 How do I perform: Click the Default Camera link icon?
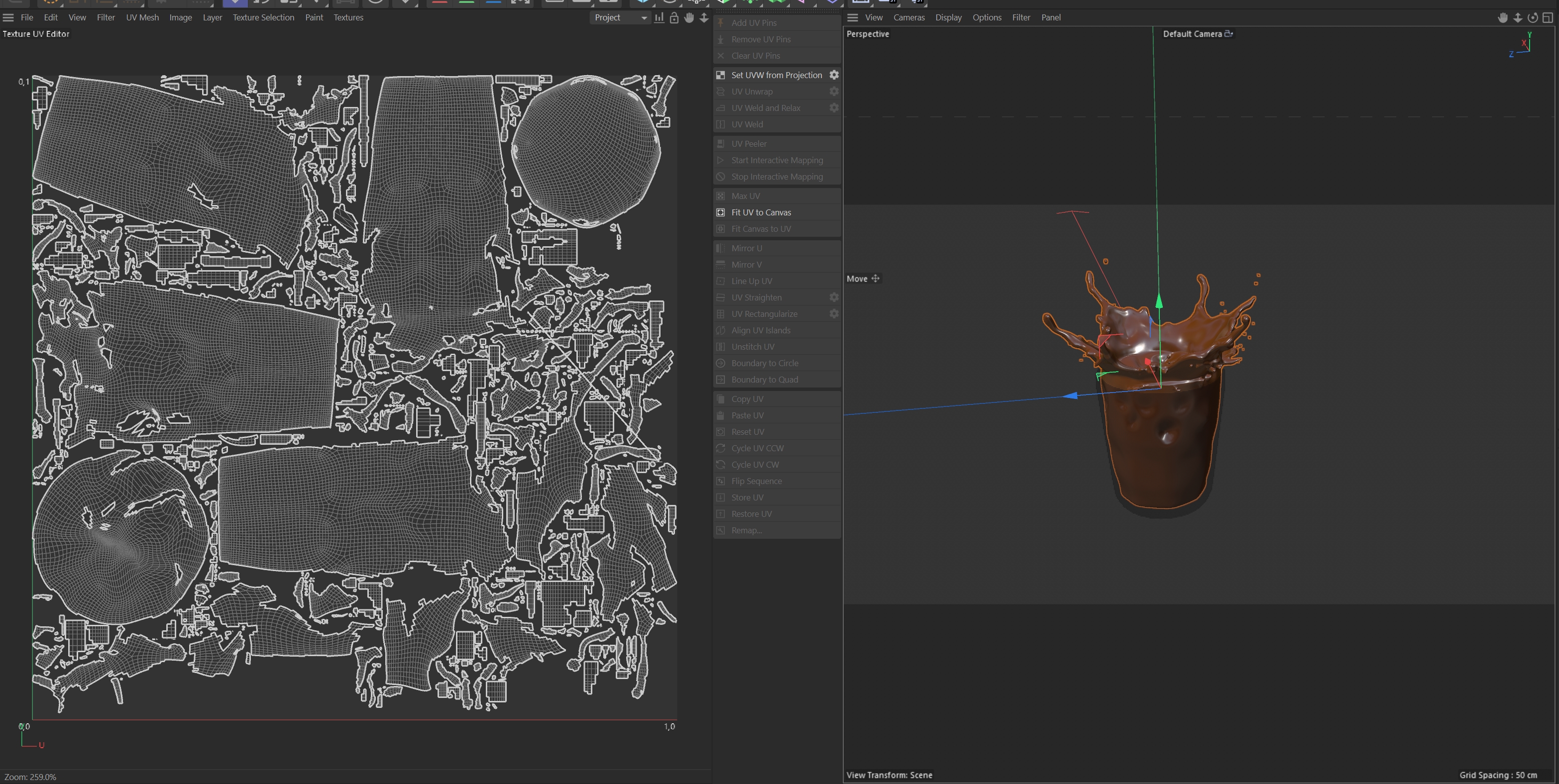(x=1228, y=34)
